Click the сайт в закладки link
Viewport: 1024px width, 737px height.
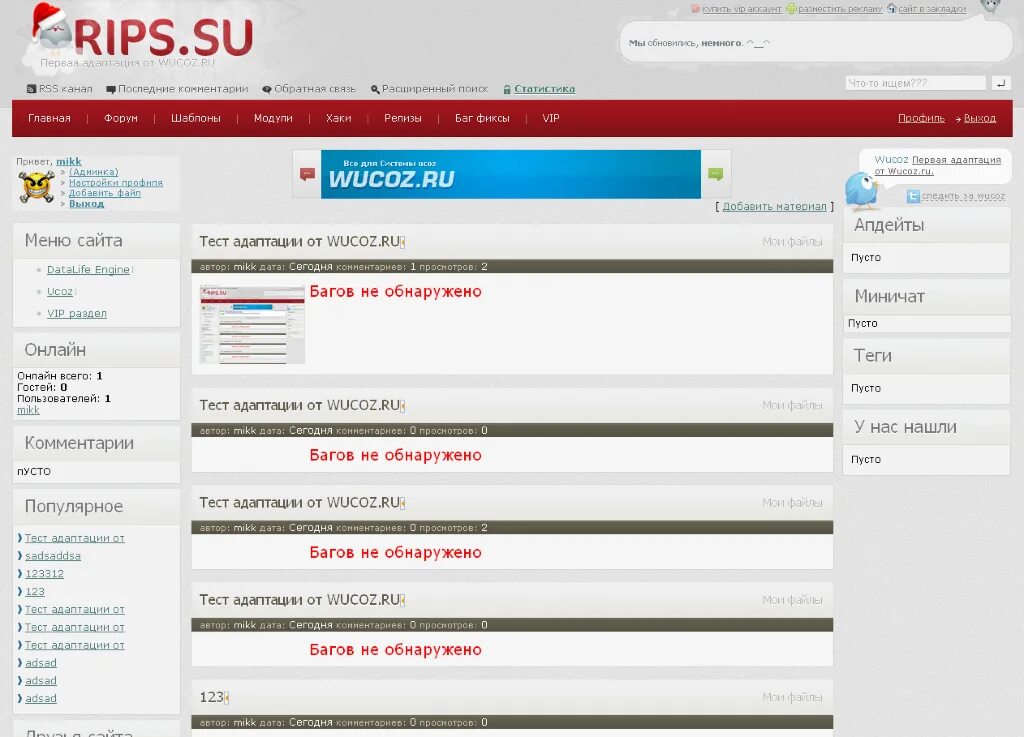tap(932, 8)
